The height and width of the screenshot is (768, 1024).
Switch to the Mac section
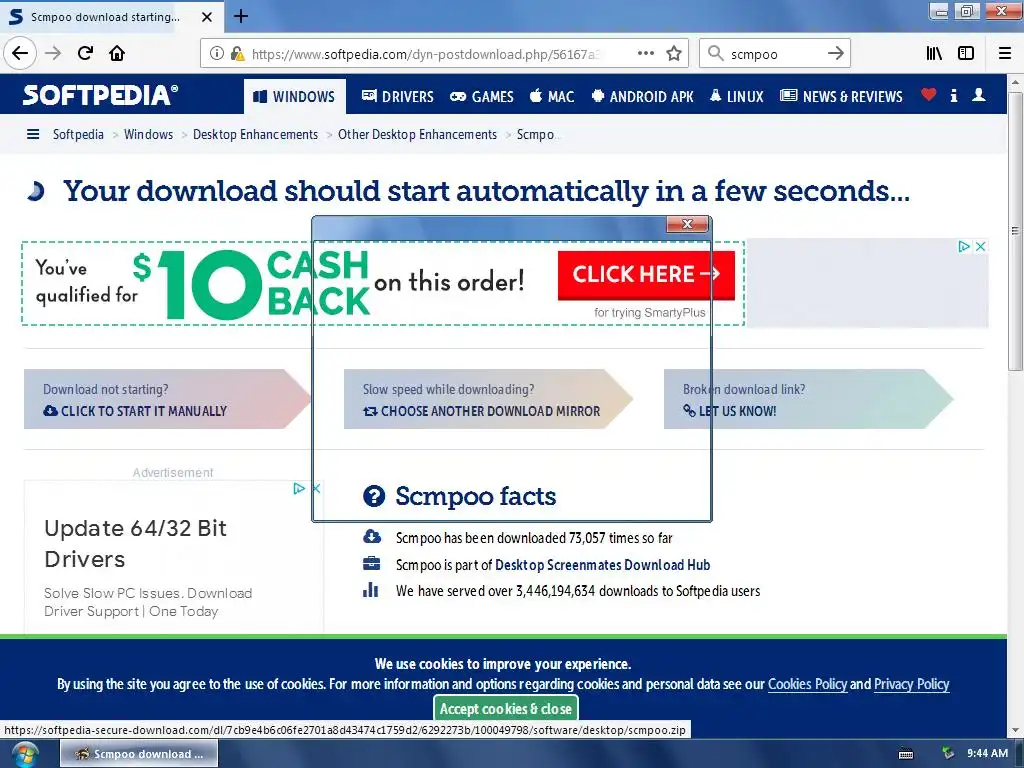click(552, 97)
